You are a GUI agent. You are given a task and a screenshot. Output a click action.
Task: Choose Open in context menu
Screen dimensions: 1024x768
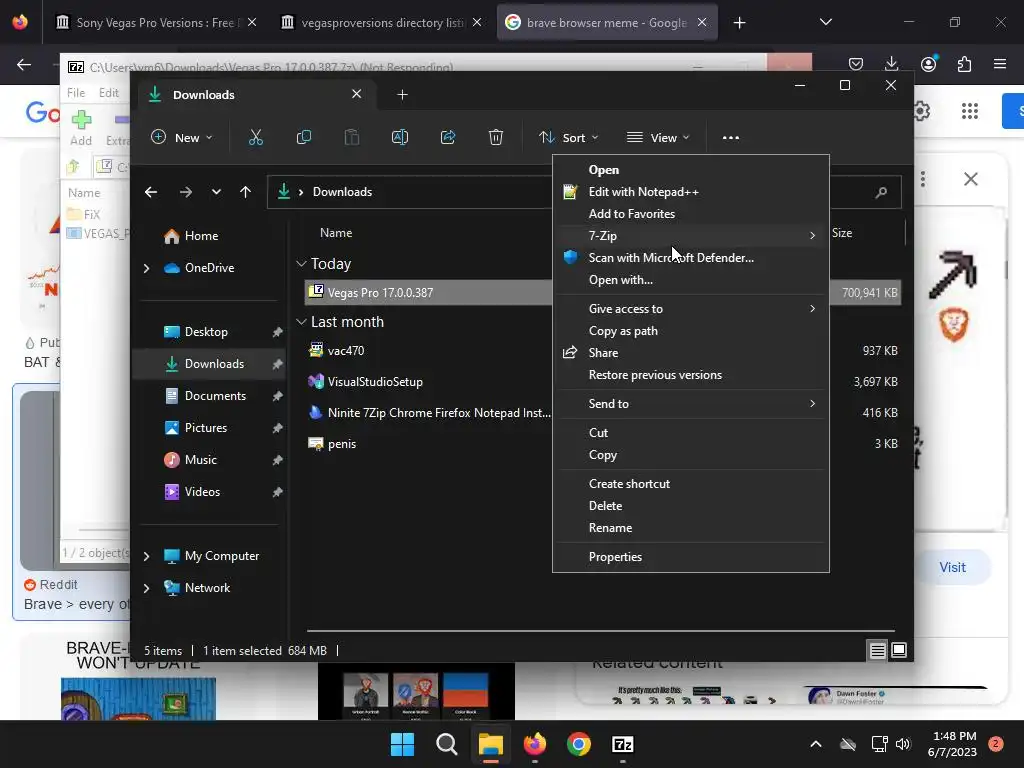point(691,170)
